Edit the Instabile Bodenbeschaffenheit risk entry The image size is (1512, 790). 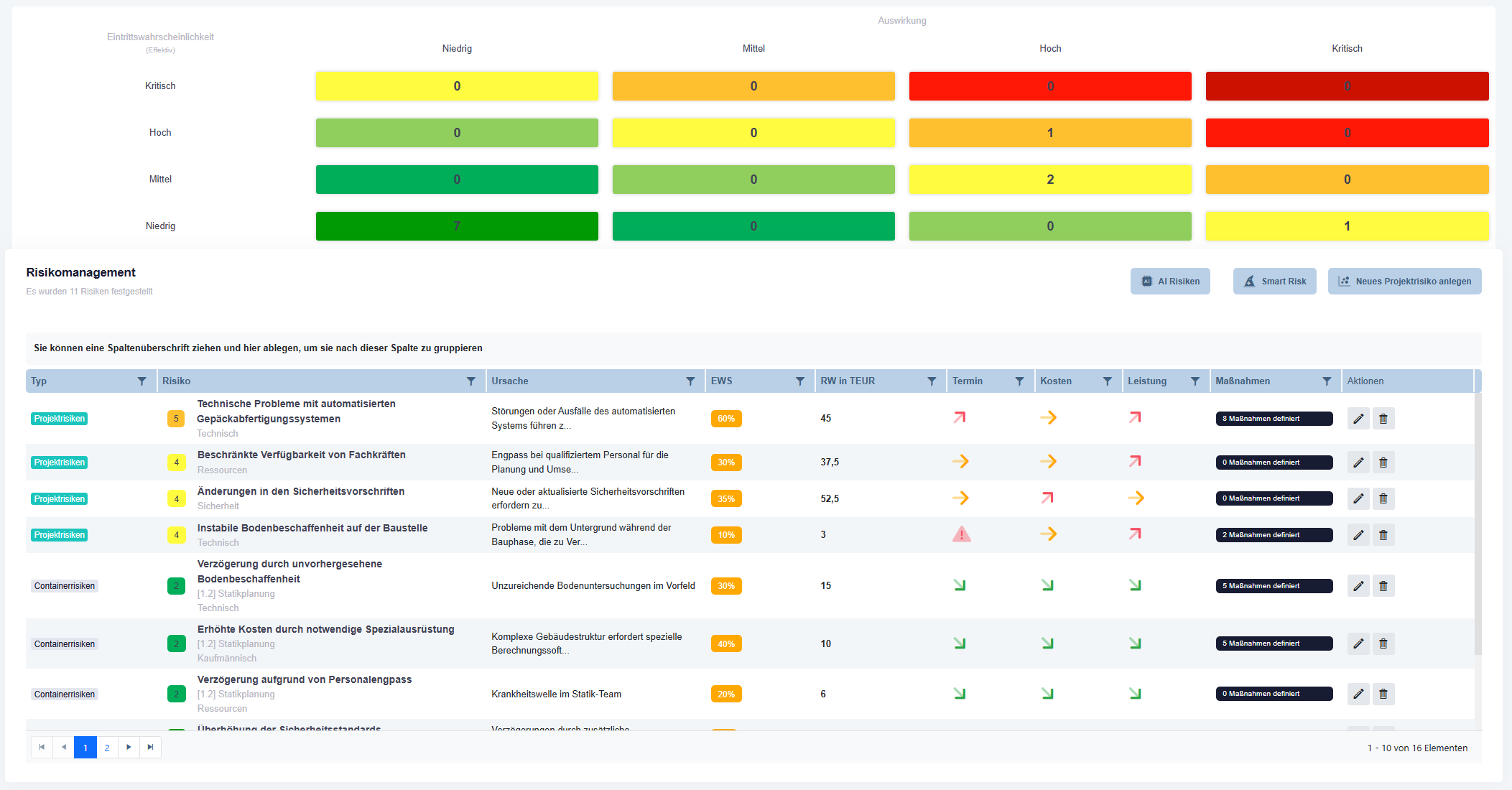1358,535
